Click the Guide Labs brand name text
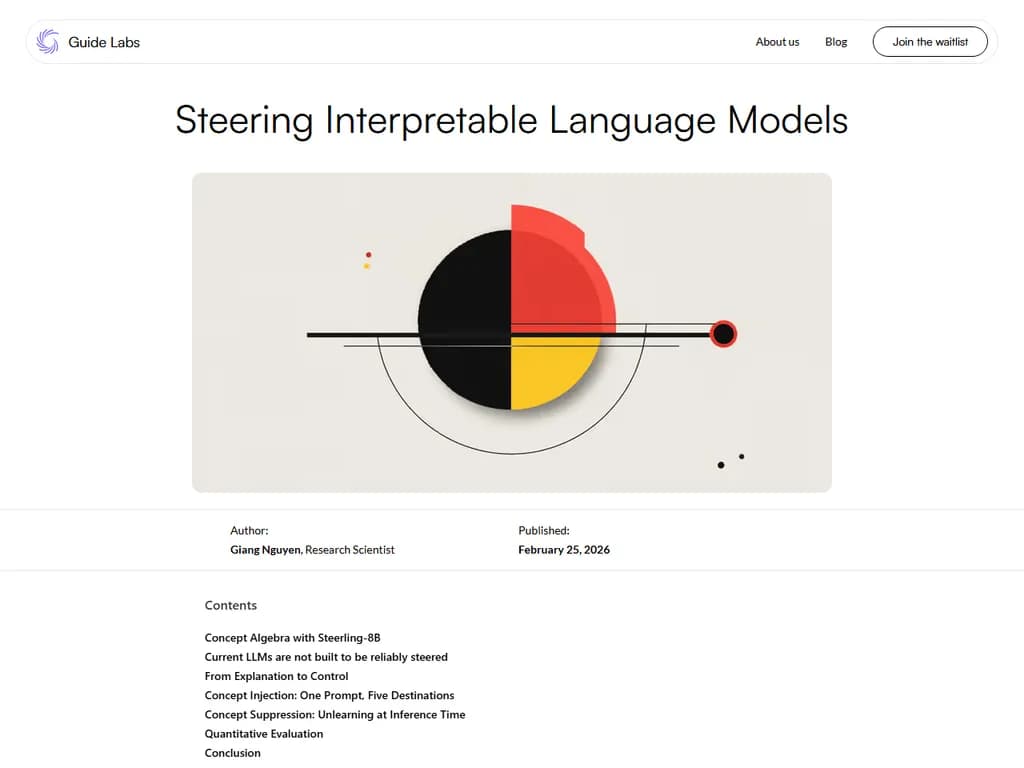The height and width of the screenshot is (768, 1024). pyautogui.click(x=104, y=42)
